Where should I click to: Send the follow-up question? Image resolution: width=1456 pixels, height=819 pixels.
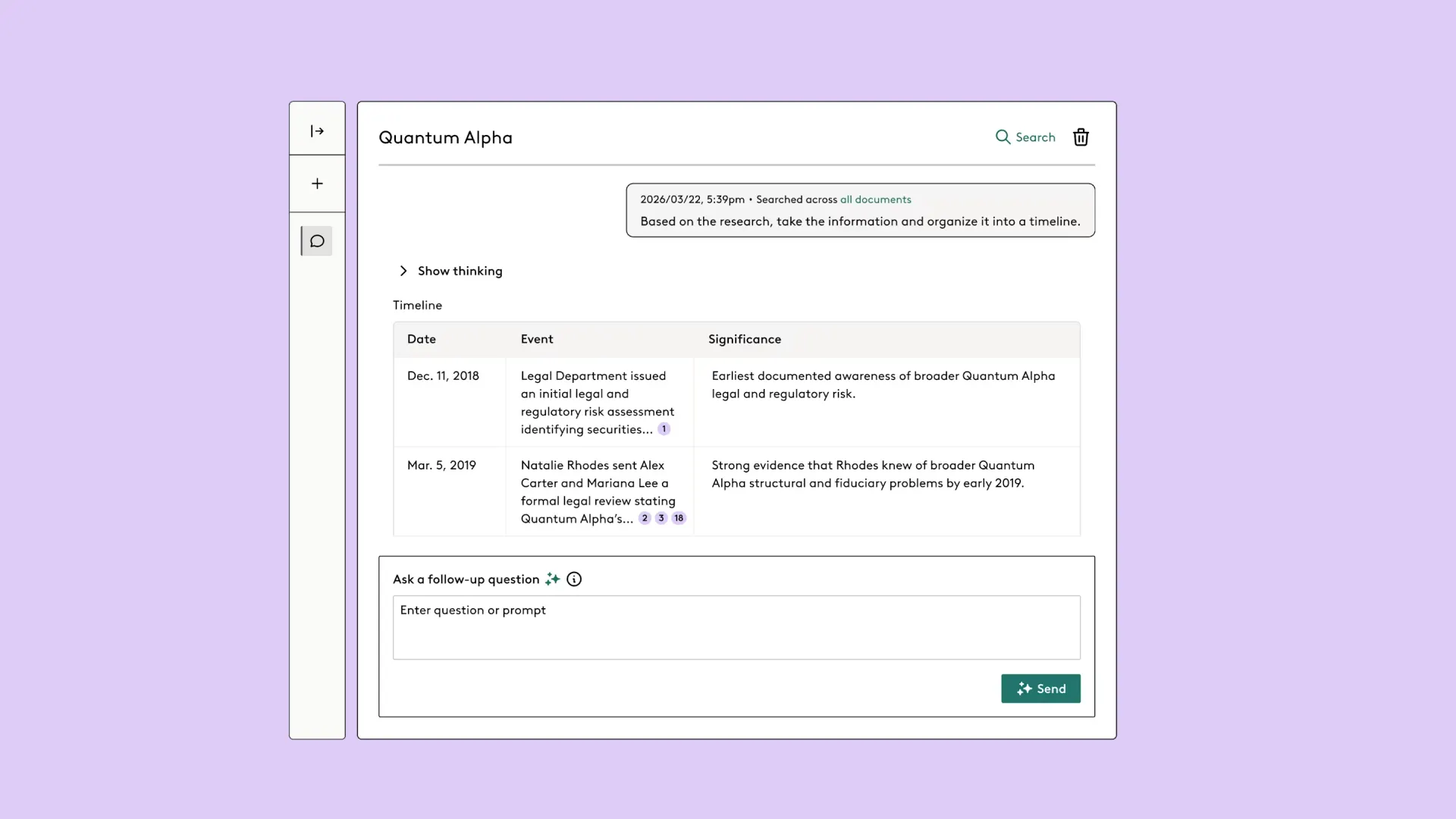point(1040,689)
